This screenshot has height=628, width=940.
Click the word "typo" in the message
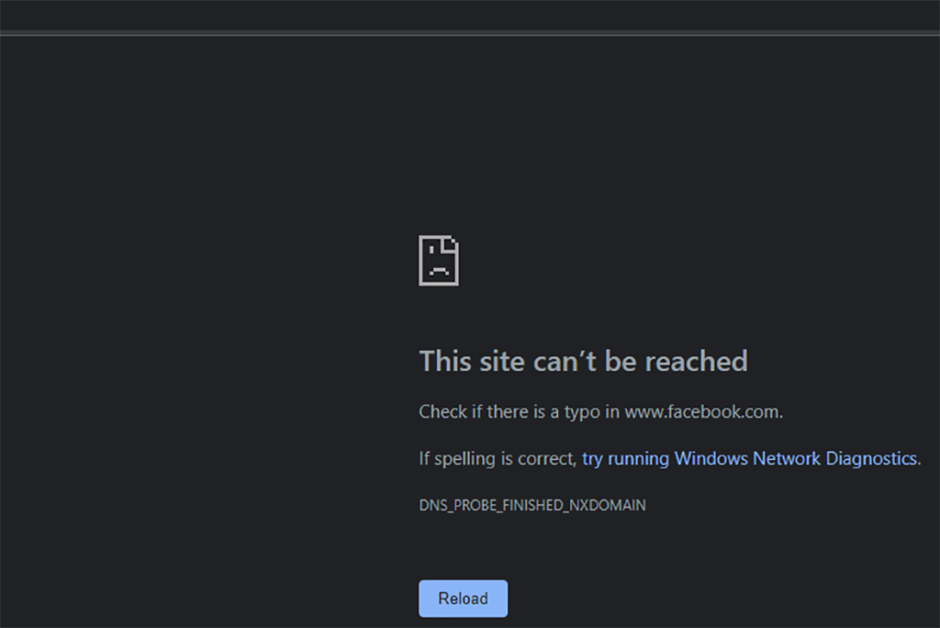[582, 412]
